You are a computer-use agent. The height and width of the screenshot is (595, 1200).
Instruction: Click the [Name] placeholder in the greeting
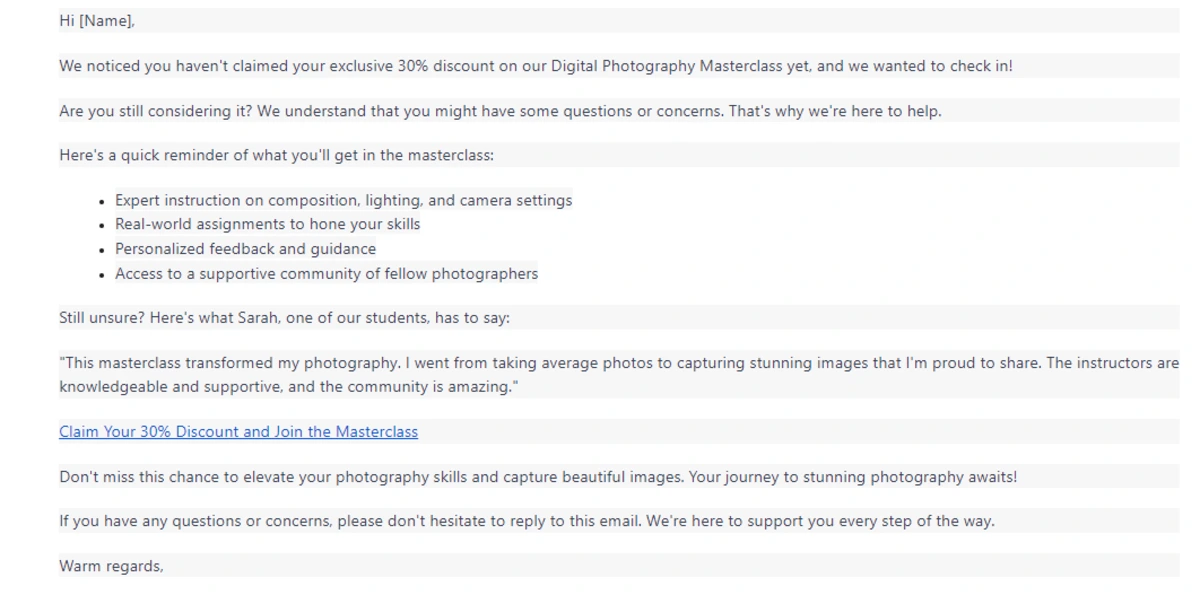pos(105,21)
